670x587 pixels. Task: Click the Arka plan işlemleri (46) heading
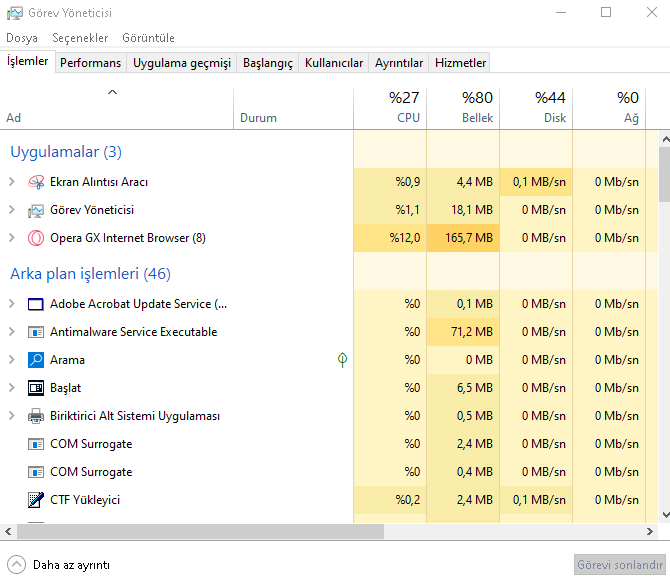pos(90,273)
